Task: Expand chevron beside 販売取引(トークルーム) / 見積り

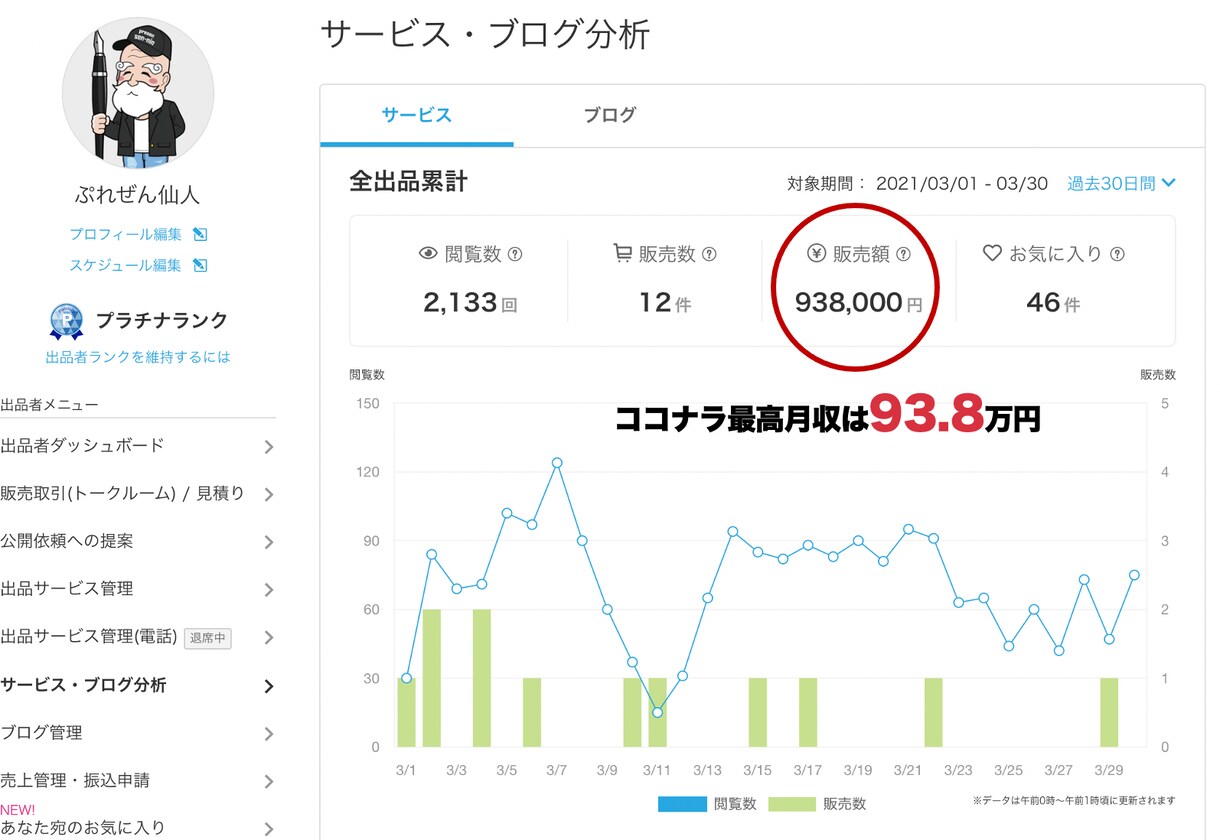Action: tap(268, 494)
